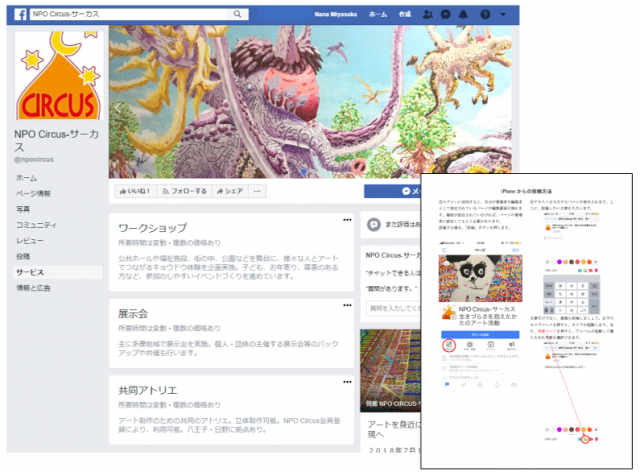Click the circled post pencil icon in iPhone guide
This screenshot has height=472, width=640.
[449, 345]
